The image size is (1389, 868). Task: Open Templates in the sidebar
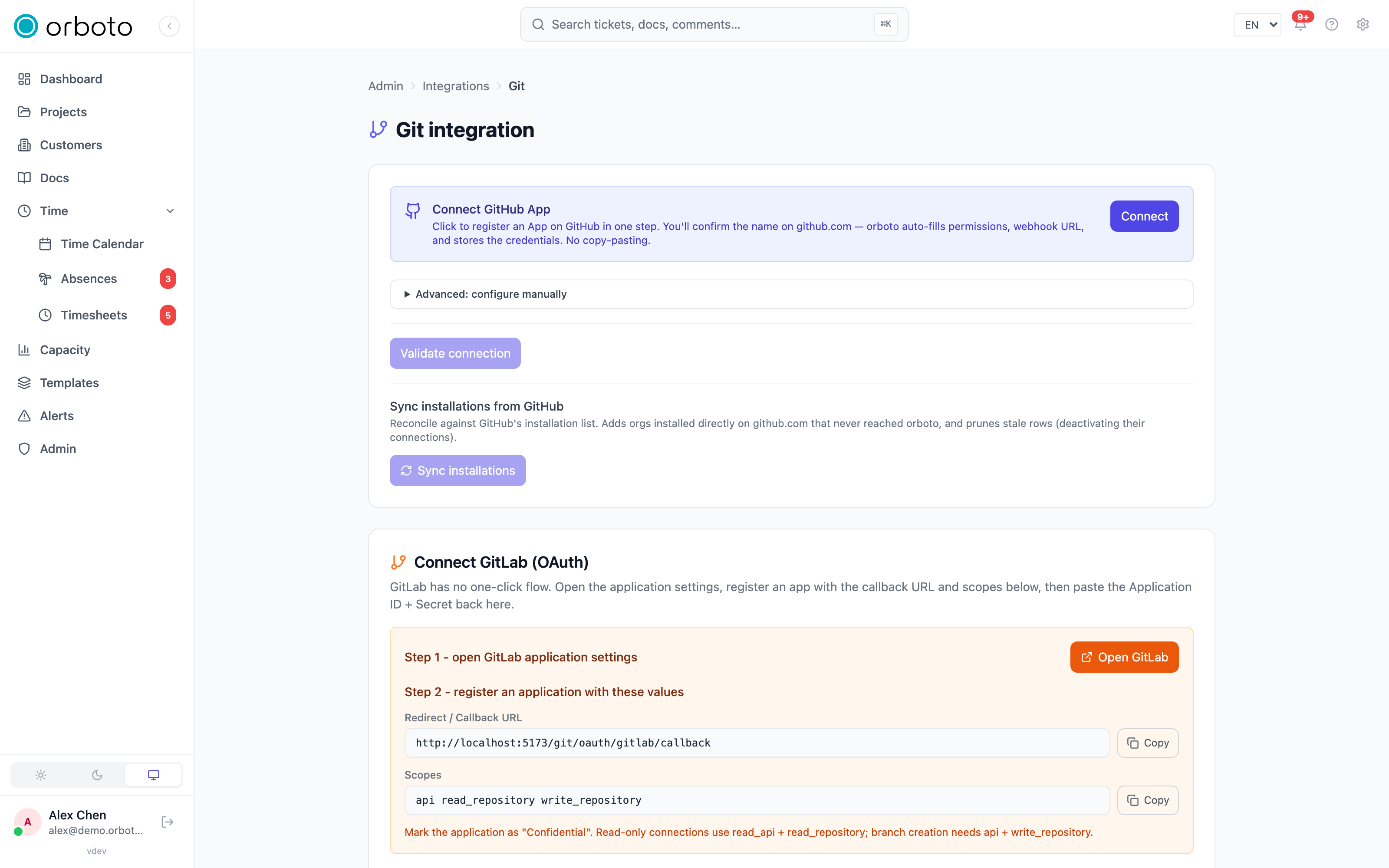coord(96,383)
